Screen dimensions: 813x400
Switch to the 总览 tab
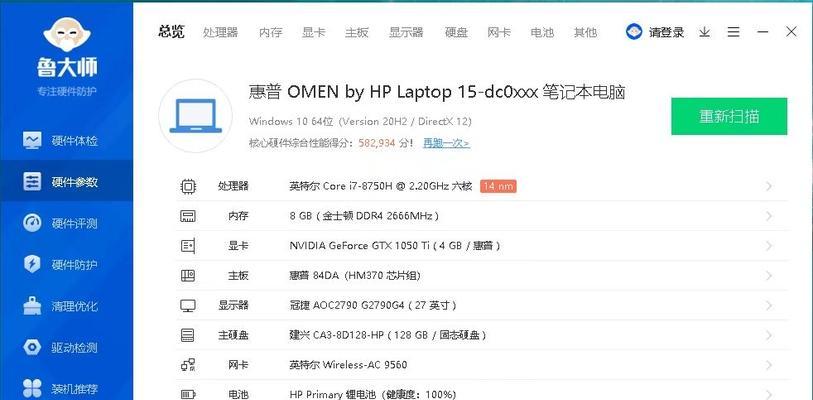click(171, 32)
